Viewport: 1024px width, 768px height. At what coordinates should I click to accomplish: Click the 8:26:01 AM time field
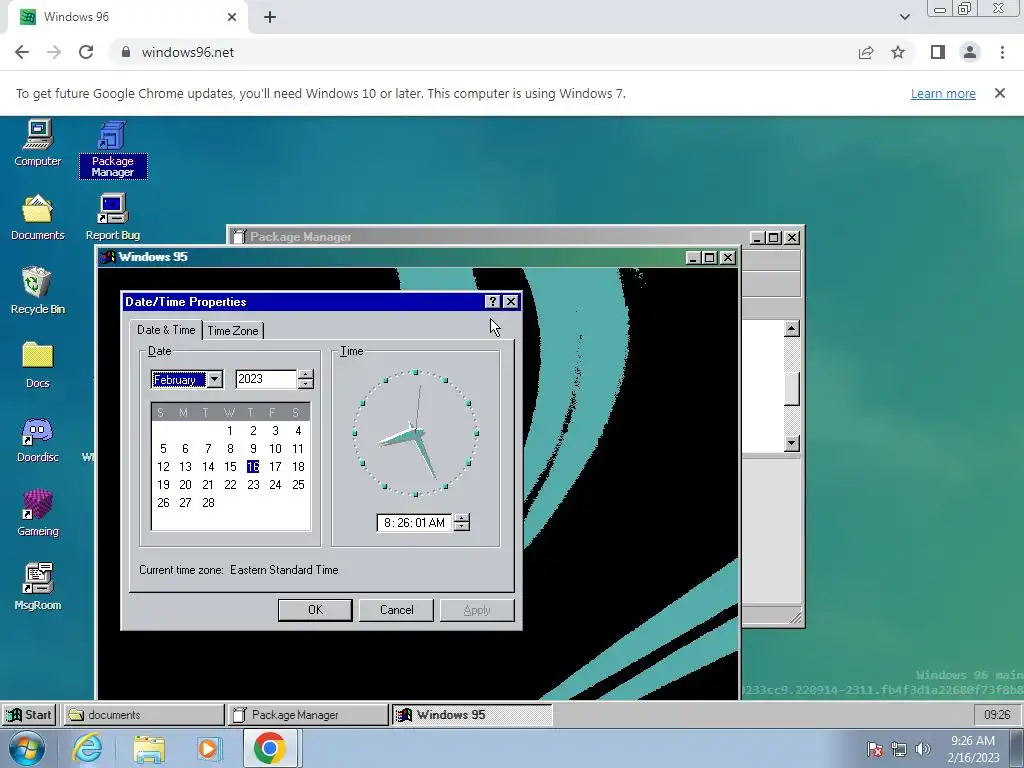[414, 522]
